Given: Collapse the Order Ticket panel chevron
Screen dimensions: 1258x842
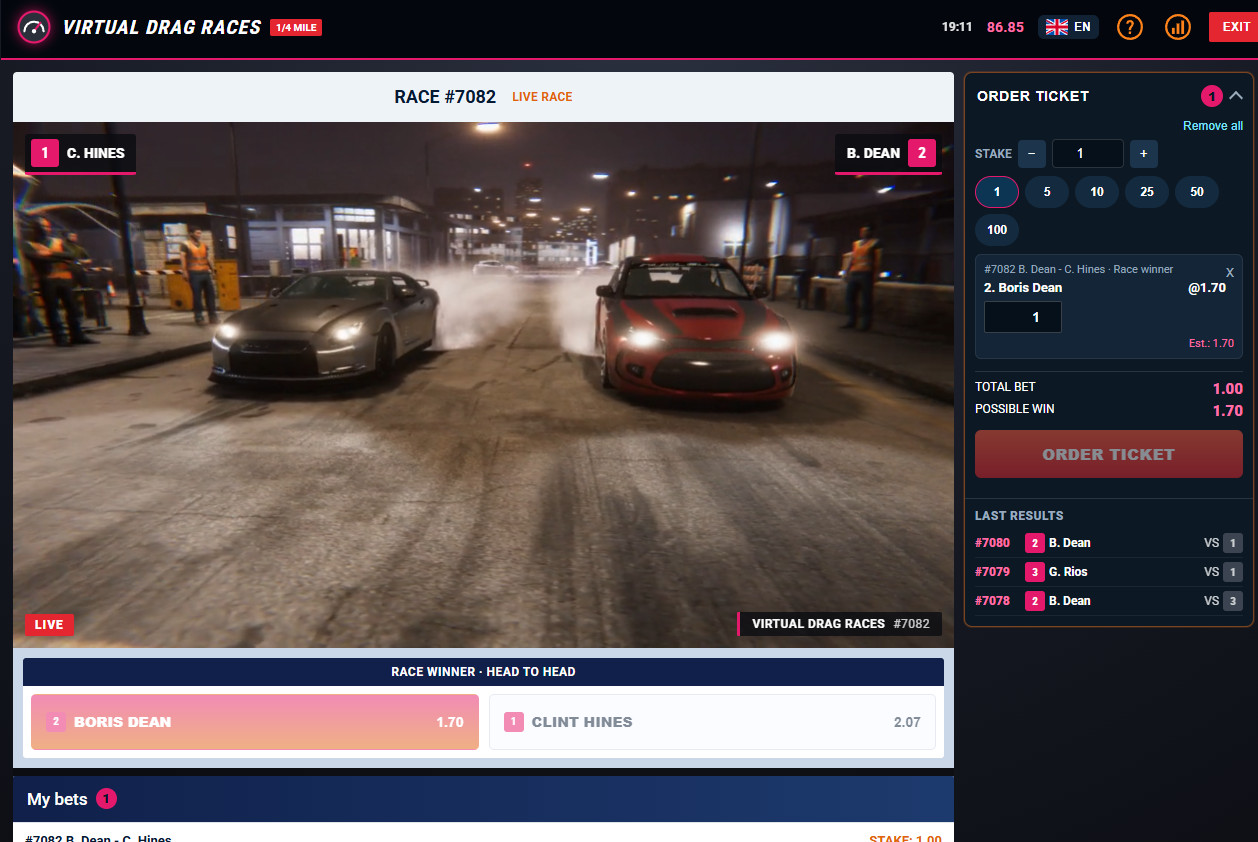Looking at the screenshot, I should click(x=1236, y=96).
